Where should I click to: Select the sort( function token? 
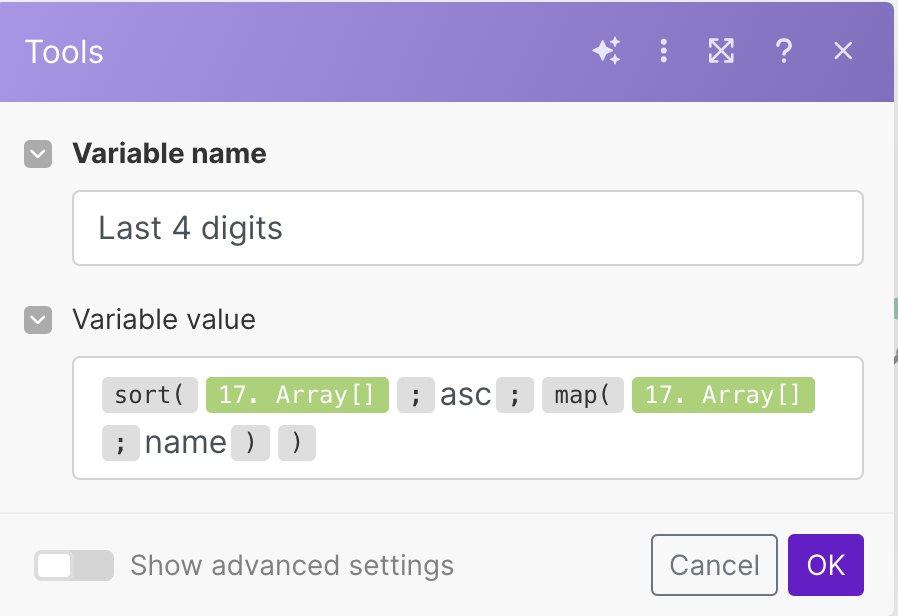(149, 395)
